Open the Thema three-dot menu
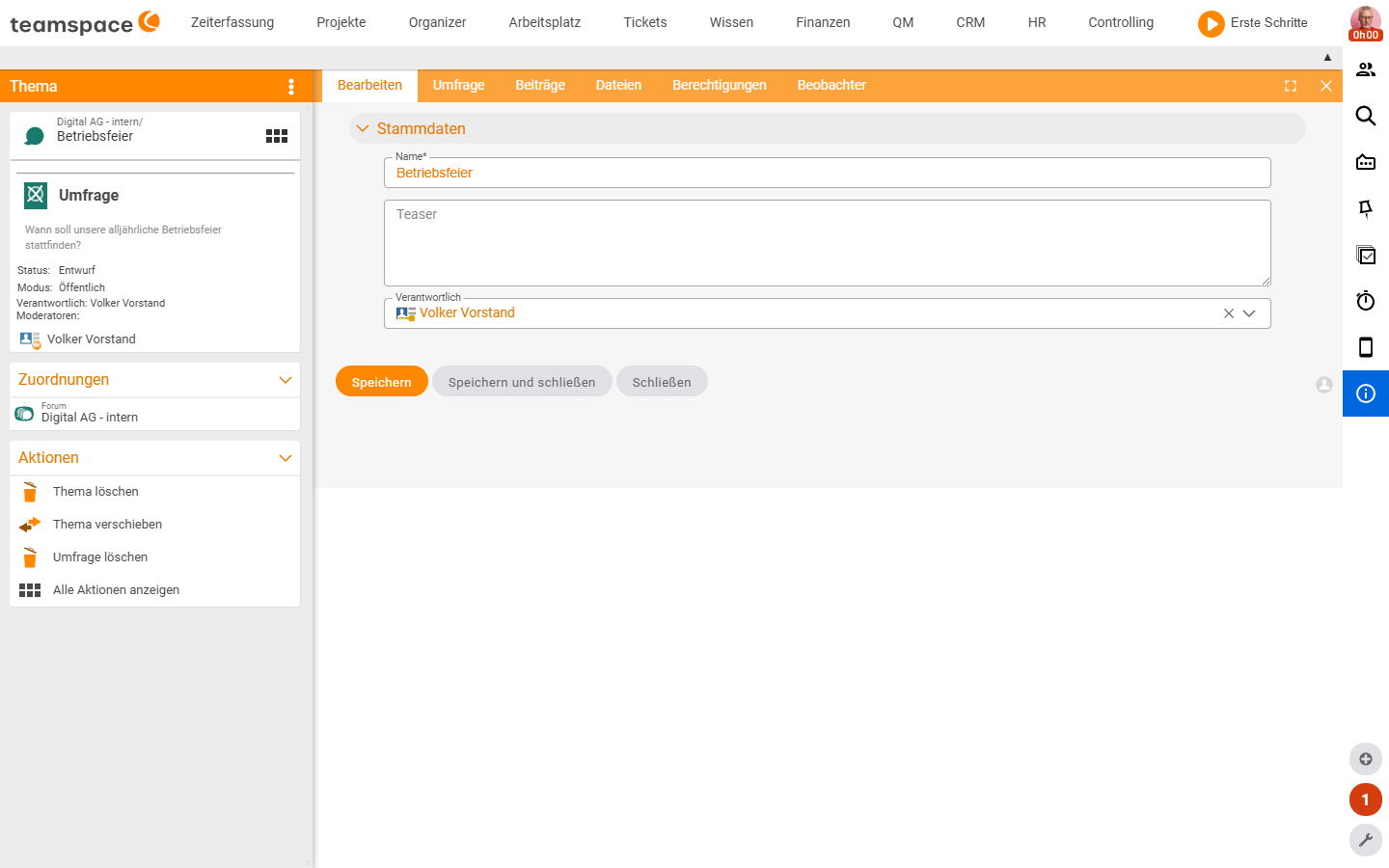The image size is (1389, 868). (291, 87)
